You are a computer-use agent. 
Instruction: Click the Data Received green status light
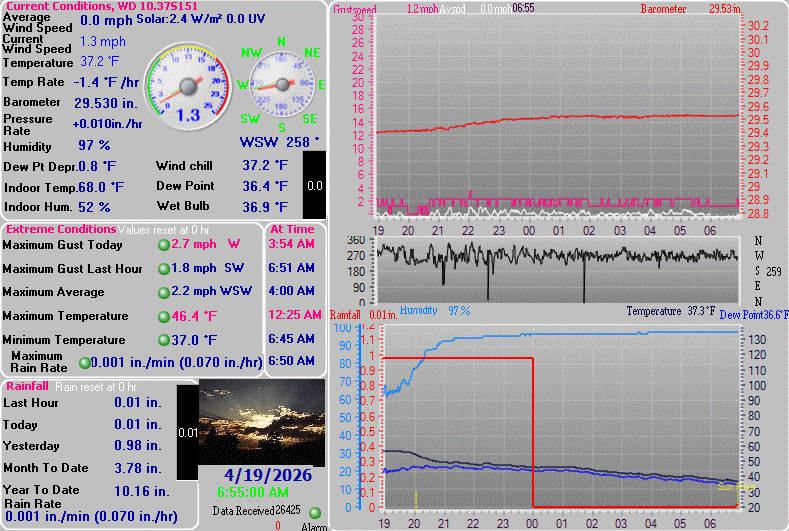point(315,513)
